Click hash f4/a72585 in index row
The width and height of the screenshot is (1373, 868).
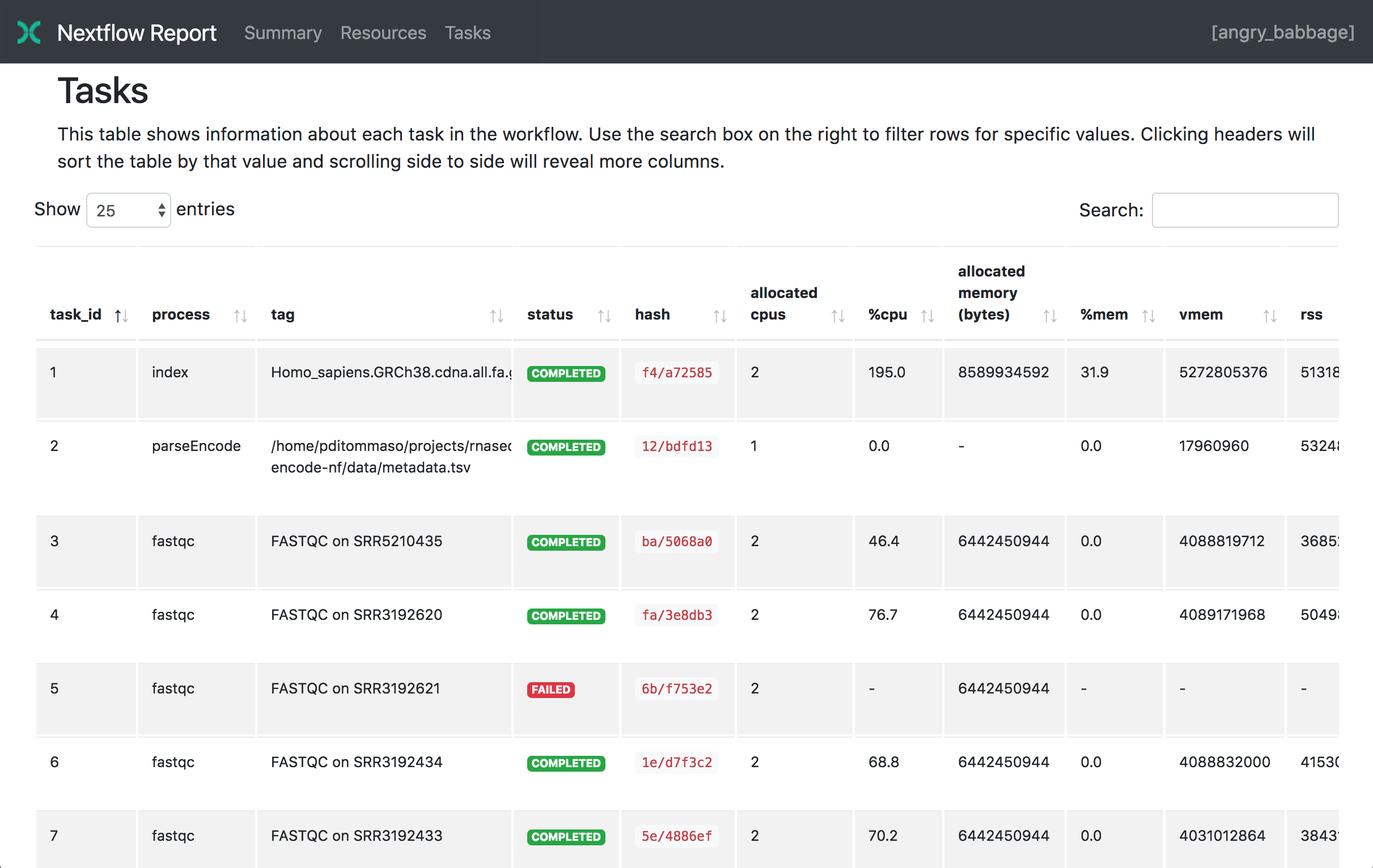coord(676,373)
